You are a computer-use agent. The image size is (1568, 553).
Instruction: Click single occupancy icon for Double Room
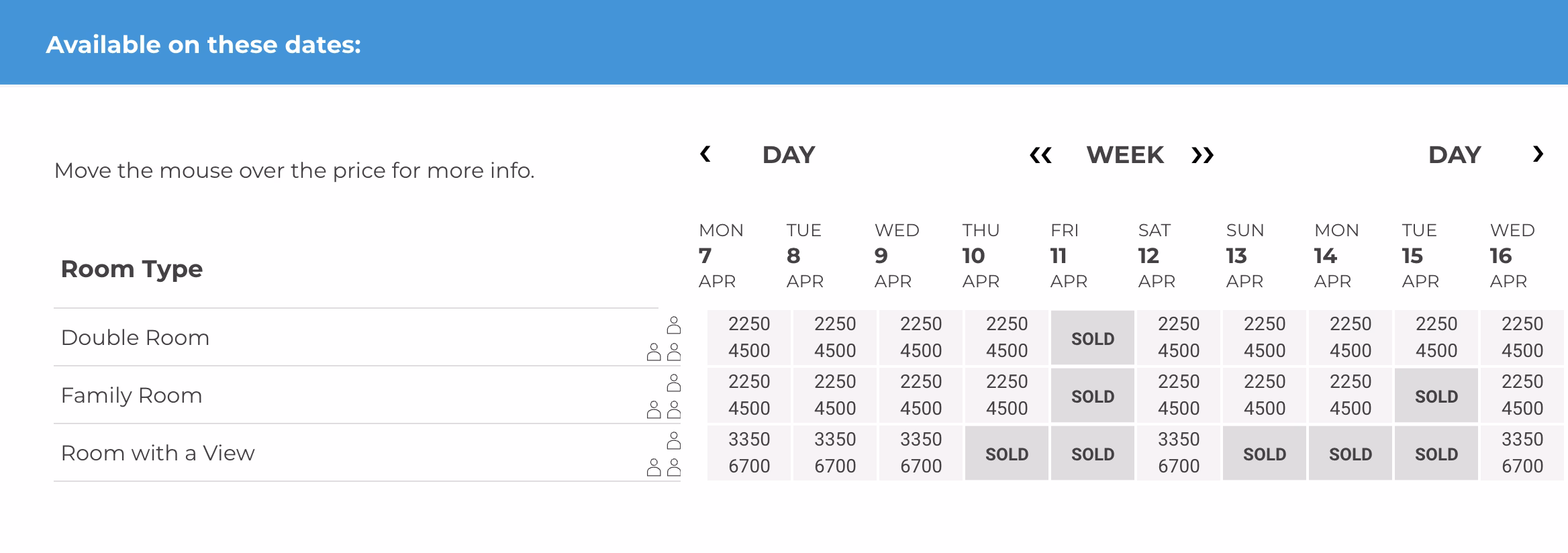[x=674, y=325]
